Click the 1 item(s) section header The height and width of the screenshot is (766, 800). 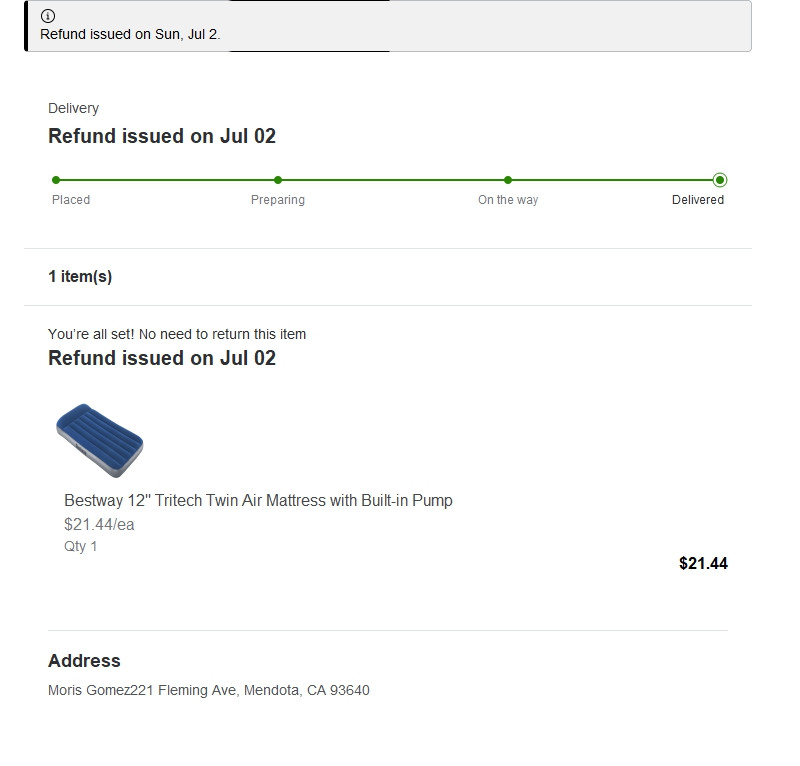point(80,277)
